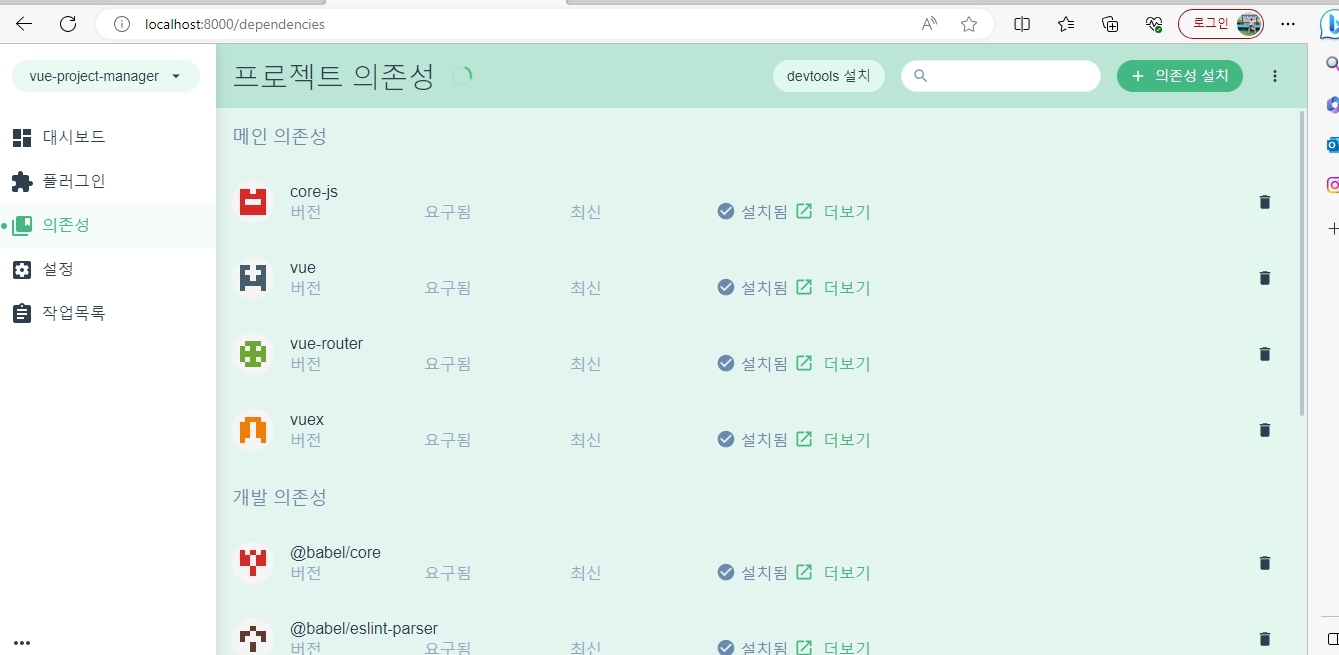Viewport: 1339px width, 655px height.
Task: Delete @babel/core with the trash icon
Action: tap(1264, 563)
